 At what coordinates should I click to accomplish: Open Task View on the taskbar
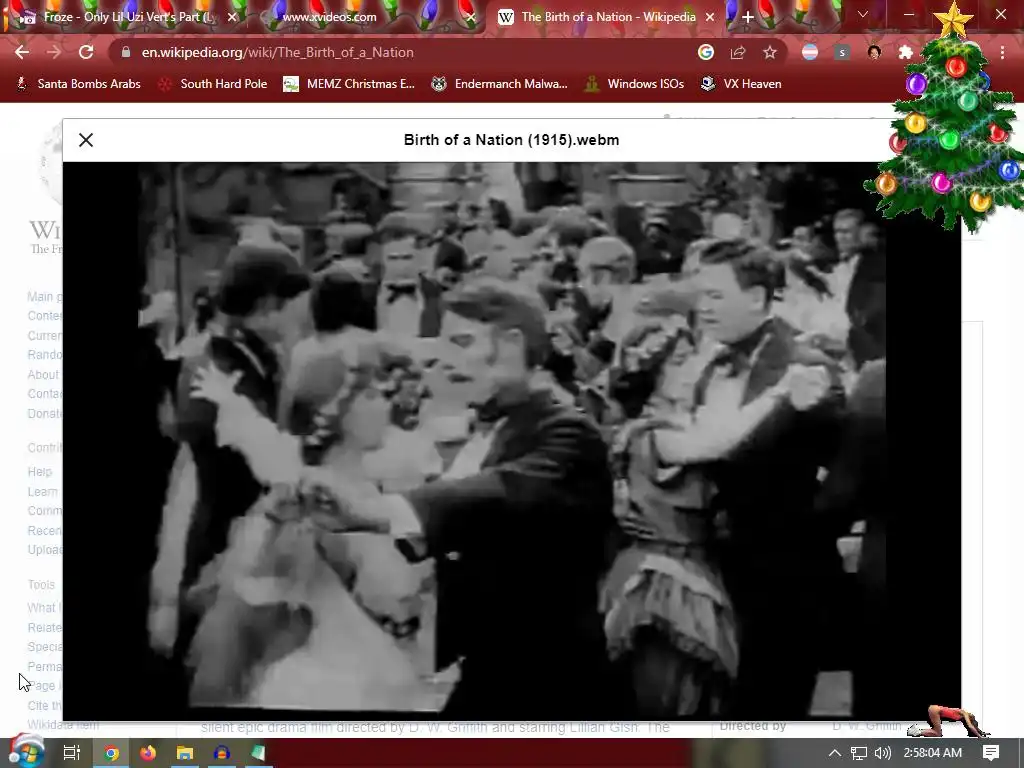[71, 753]
